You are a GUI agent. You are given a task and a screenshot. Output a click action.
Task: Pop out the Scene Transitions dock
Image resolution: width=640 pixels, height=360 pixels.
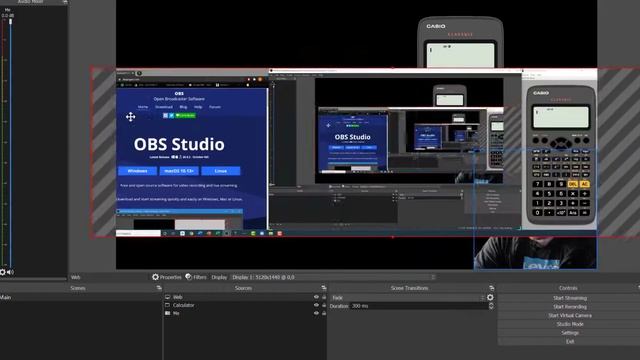491,288
